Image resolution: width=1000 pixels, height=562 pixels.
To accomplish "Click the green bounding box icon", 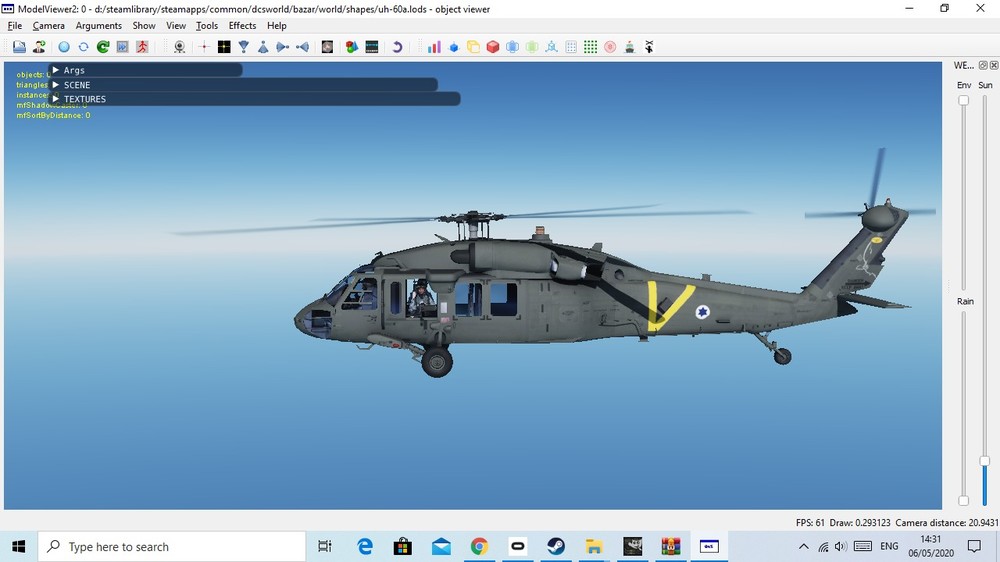I will coord(532,47).
